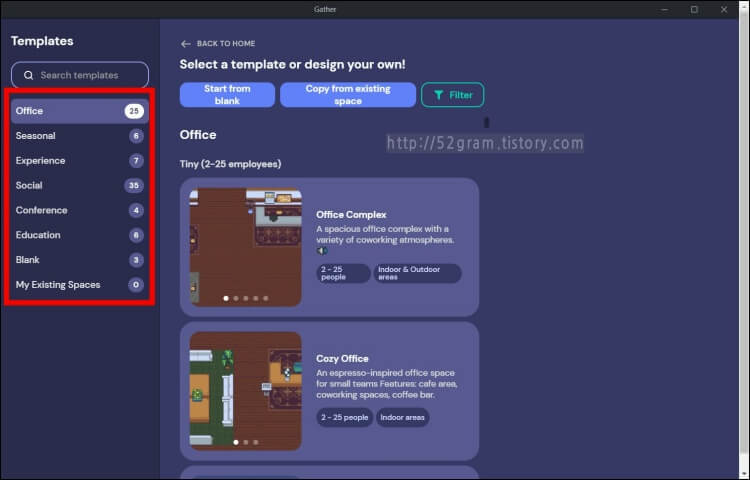
Task: Click the Office count badge 25
Action: click(x=134, y=111)
